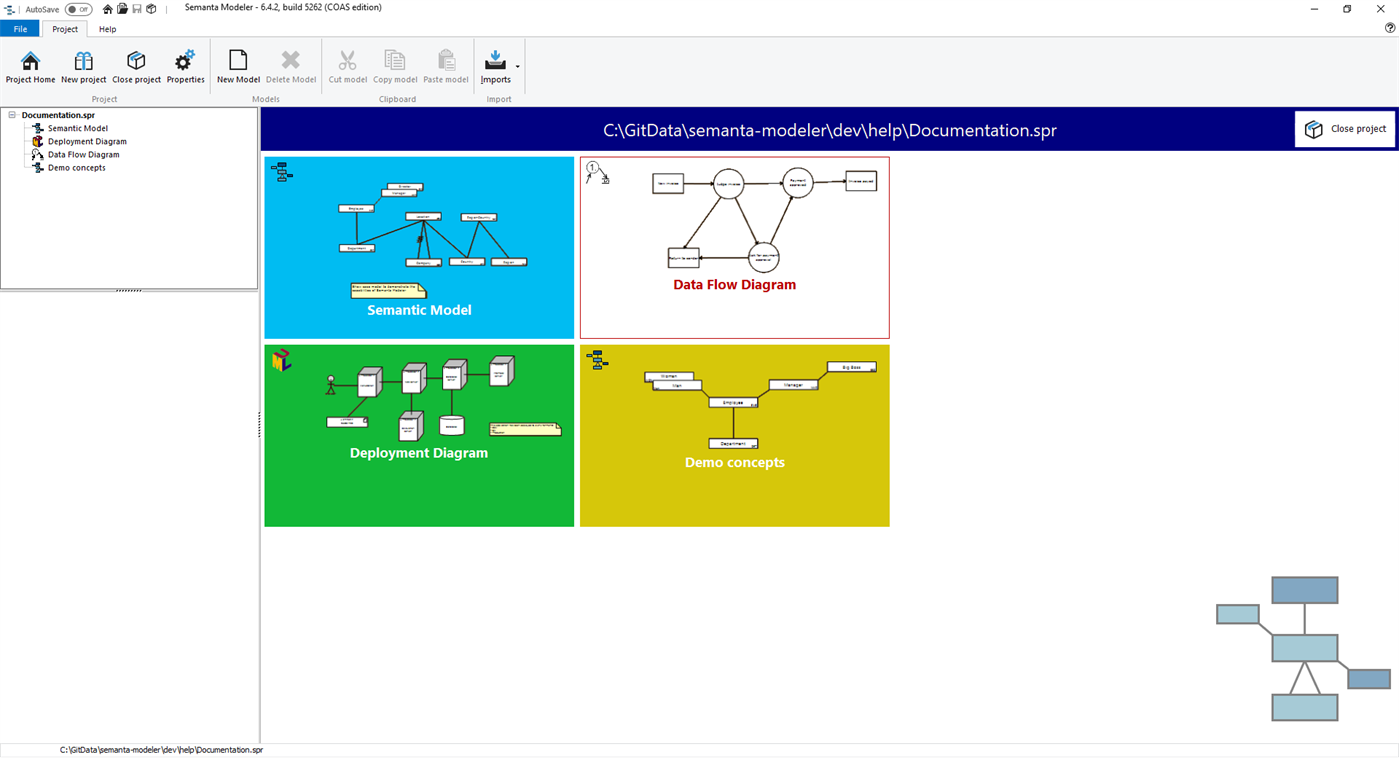
Task: Open the File menu
Action: coord(19,28)
